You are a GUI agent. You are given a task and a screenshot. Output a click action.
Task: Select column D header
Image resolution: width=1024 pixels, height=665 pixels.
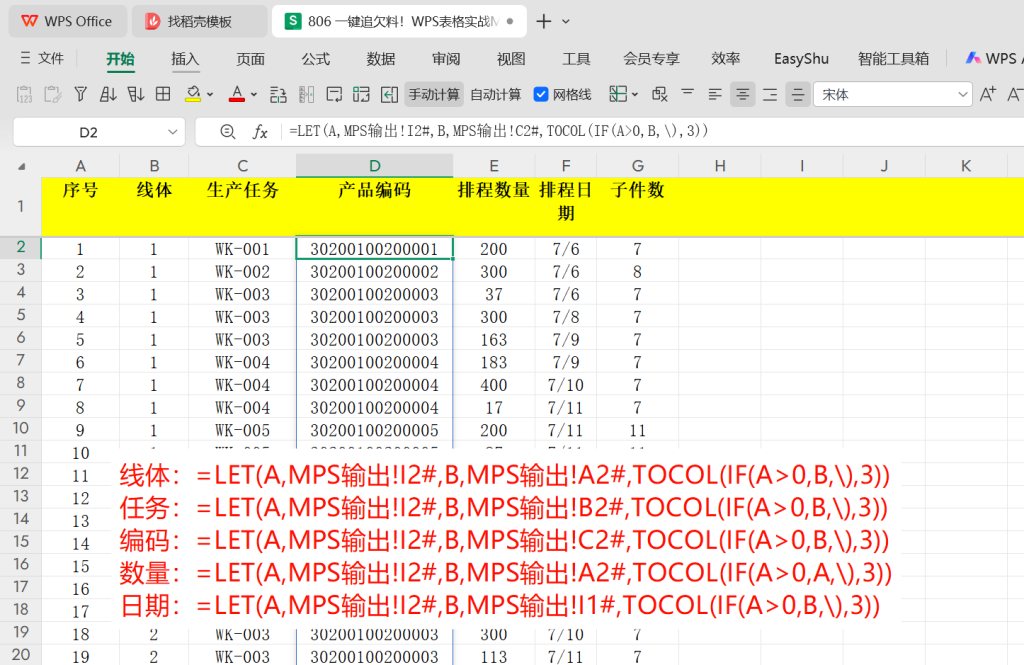pyautogui.click(x=374, y=166)
